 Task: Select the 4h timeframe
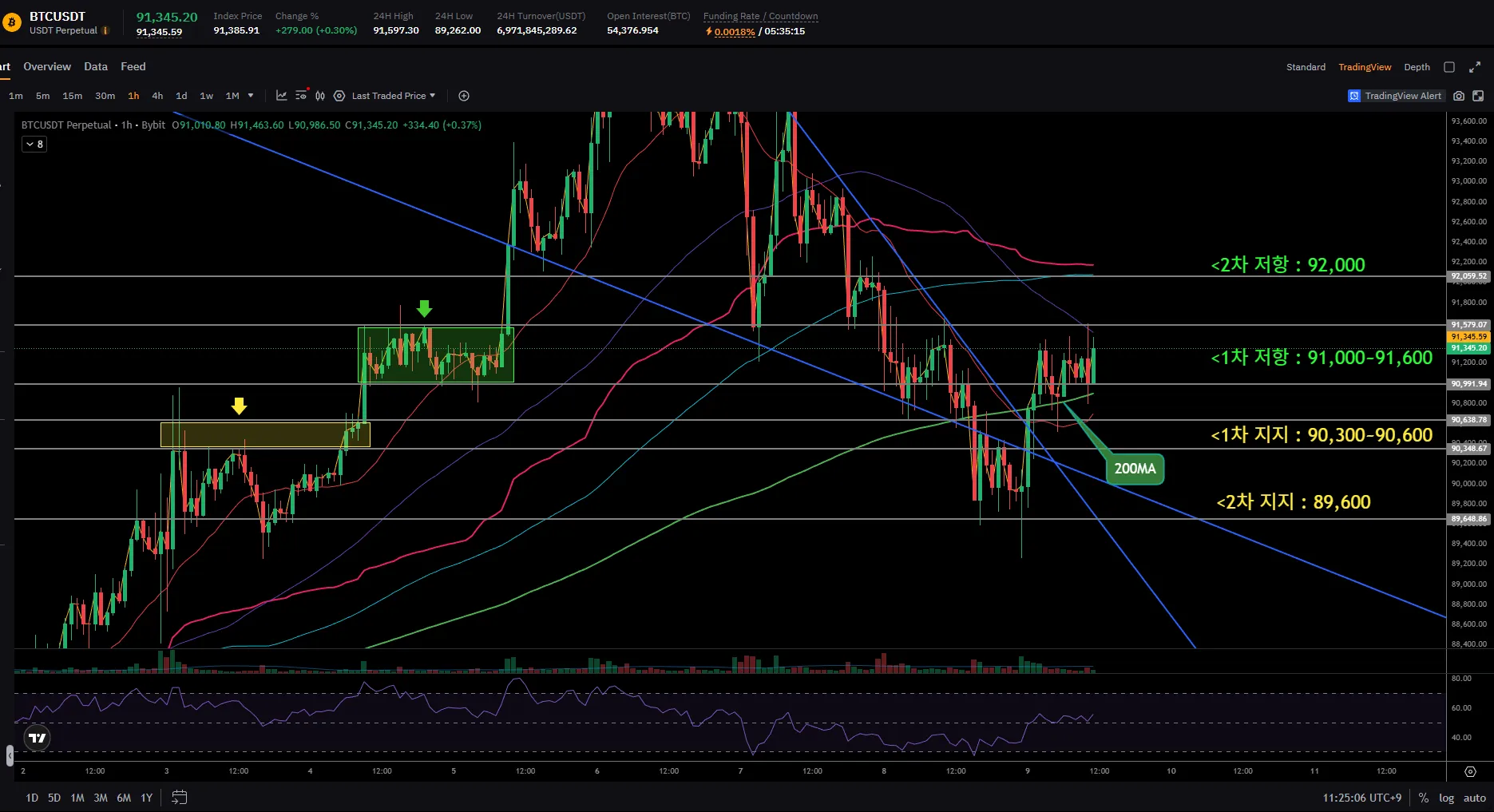157,96
